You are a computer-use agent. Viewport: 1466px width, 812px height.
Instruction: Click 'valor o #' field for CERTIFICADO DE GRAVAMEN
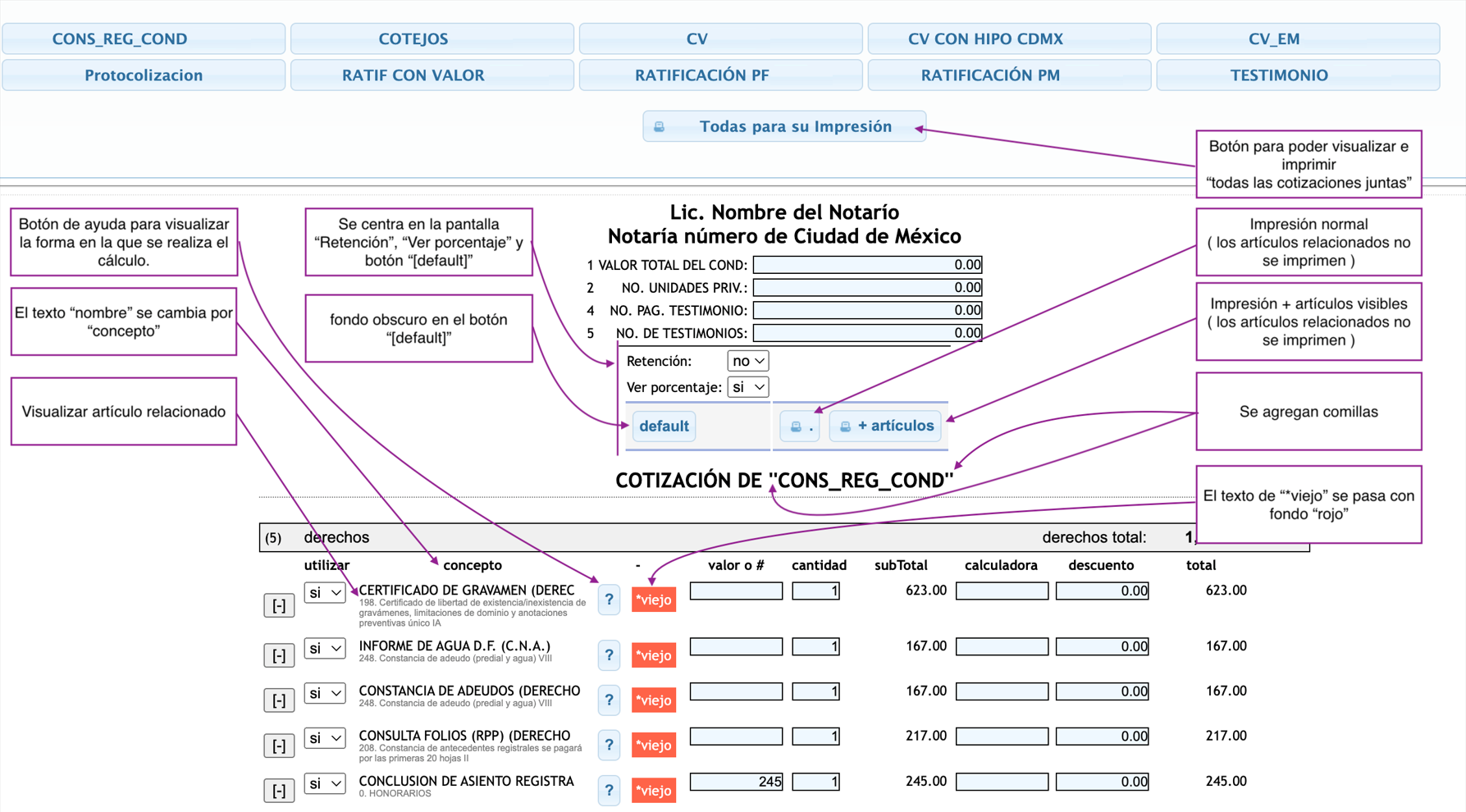click(736, 591)
